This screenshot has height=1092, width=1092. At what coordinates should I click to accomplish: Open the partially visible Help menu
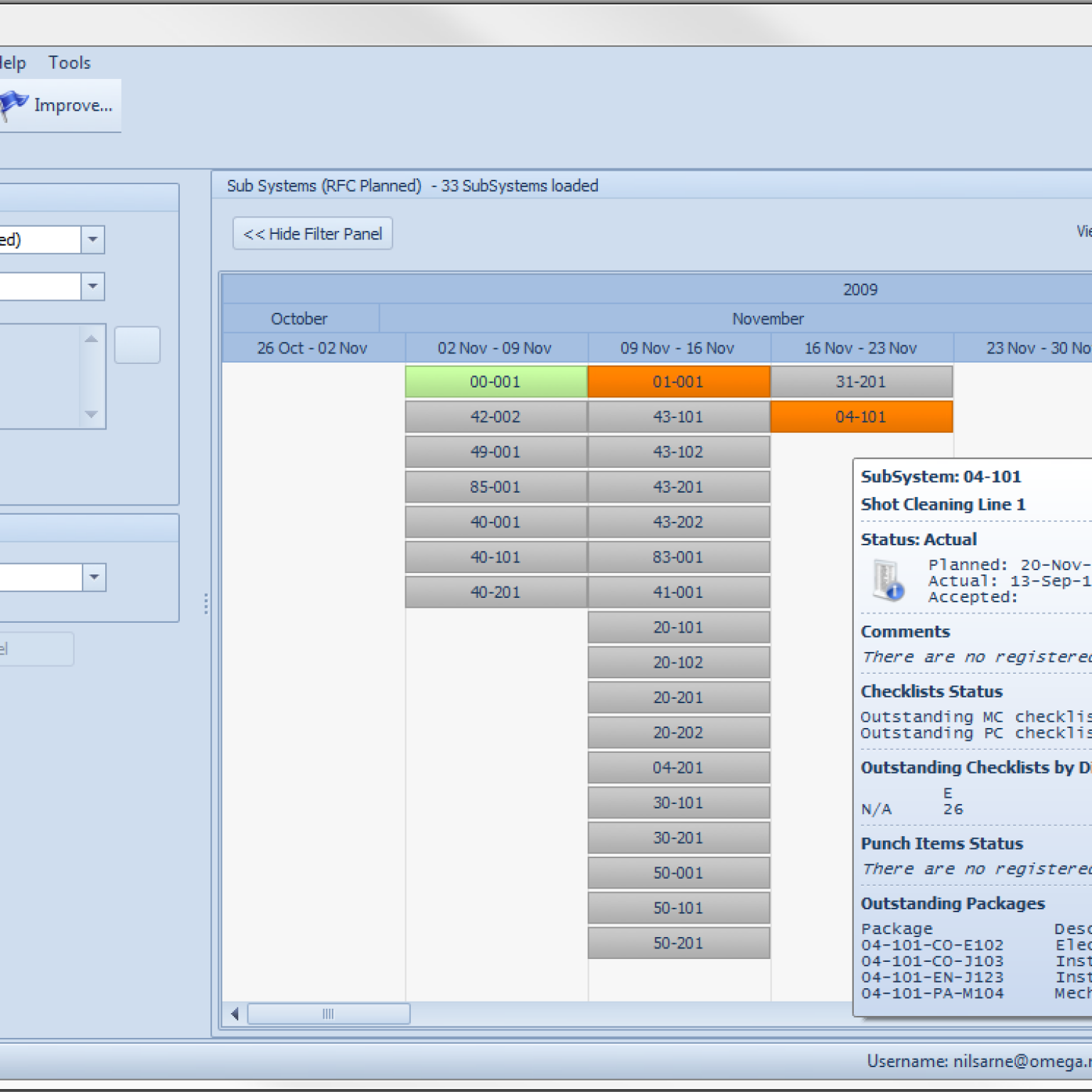coord(12,63)
